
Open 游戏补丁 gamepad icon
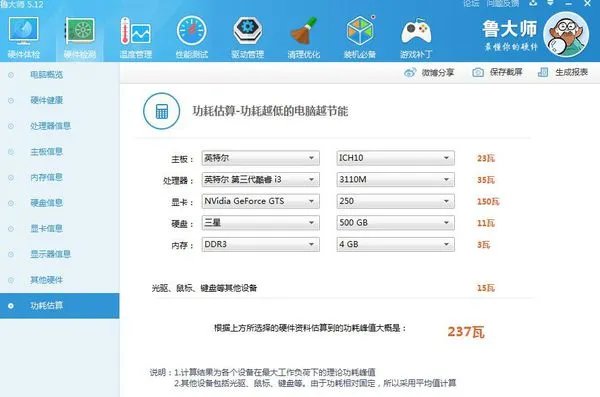pyautogui.click(x=416, y=31)
